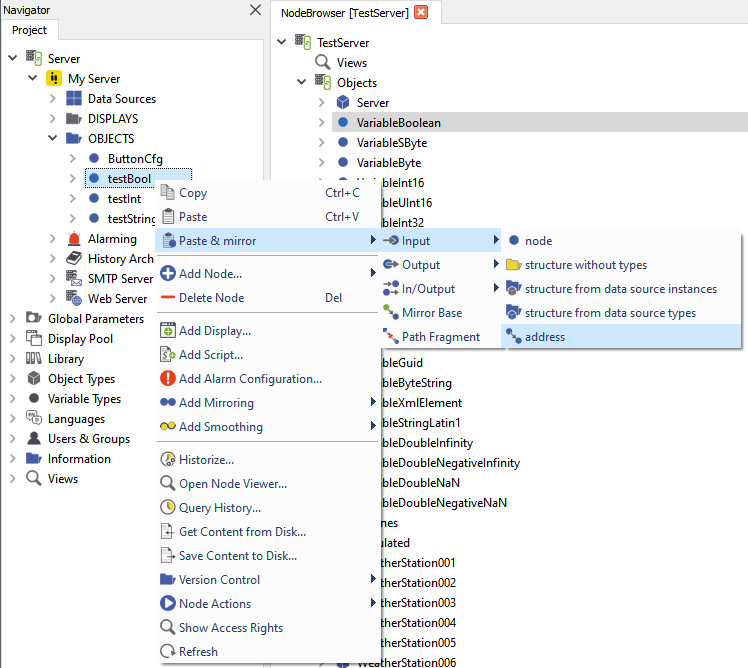Select the NodeBrowser [TestServer] tab
This screenshot has height=668, width=748.
344,13
